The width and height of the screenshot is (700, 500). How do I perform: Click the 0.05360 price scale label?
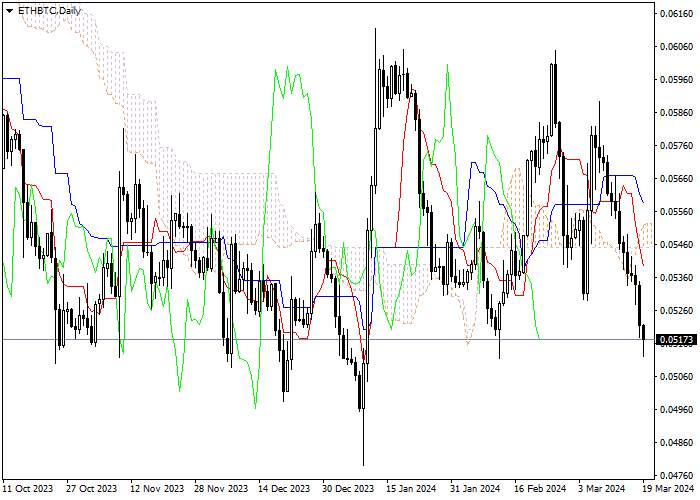click(677, 277)
